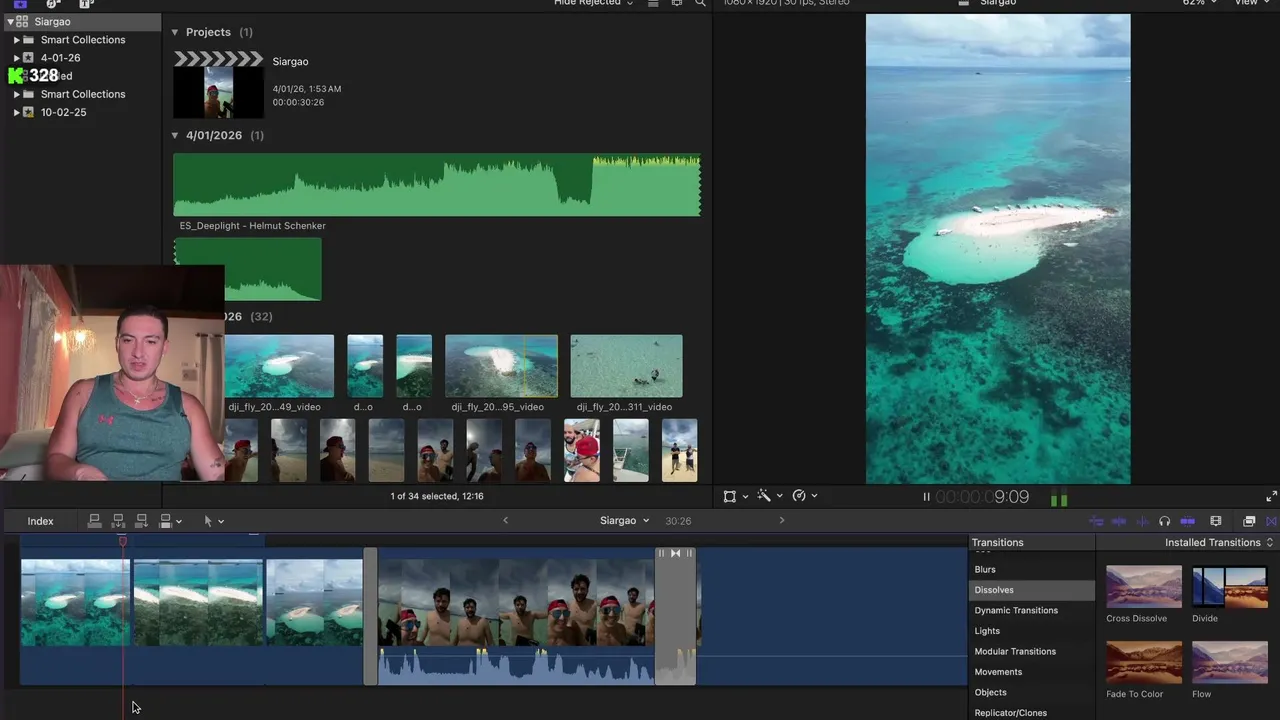The height and width of the screenshot is (720, 1280).
Task: Click the timeline playhead marker
Action: pos(123,541)
